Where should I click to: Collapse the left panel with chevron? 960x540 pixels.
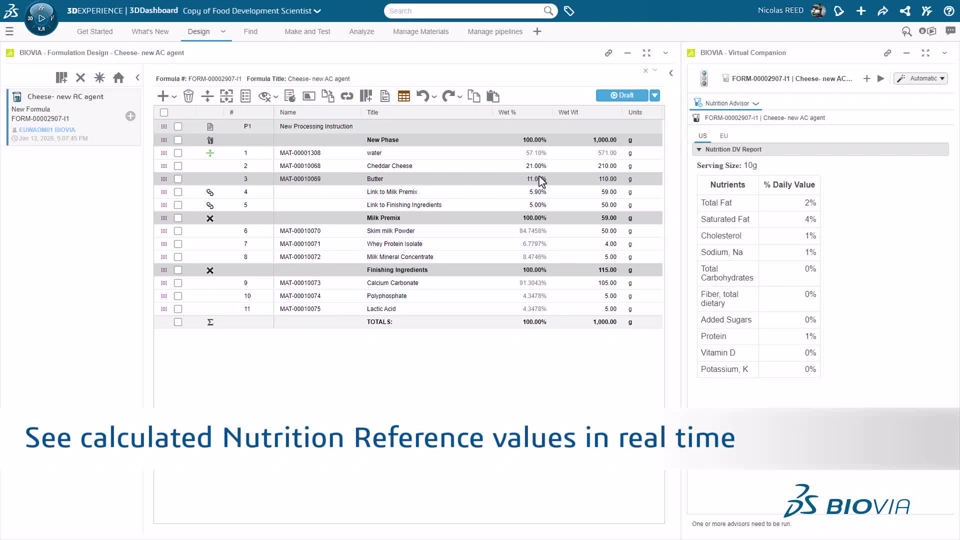click(x=137, y=78)
